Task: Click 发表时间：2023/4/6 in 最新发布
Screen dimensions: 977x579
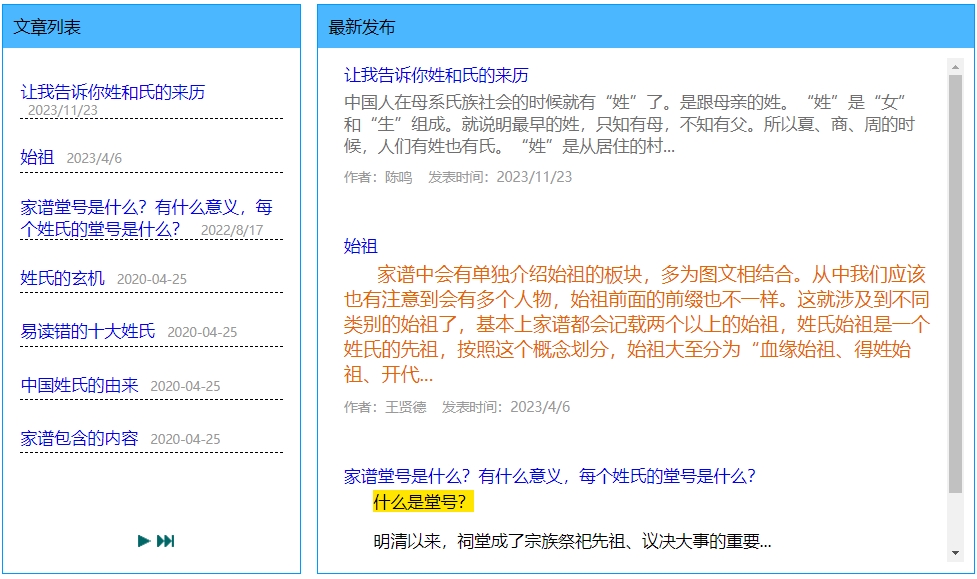Action: [506, 408]
